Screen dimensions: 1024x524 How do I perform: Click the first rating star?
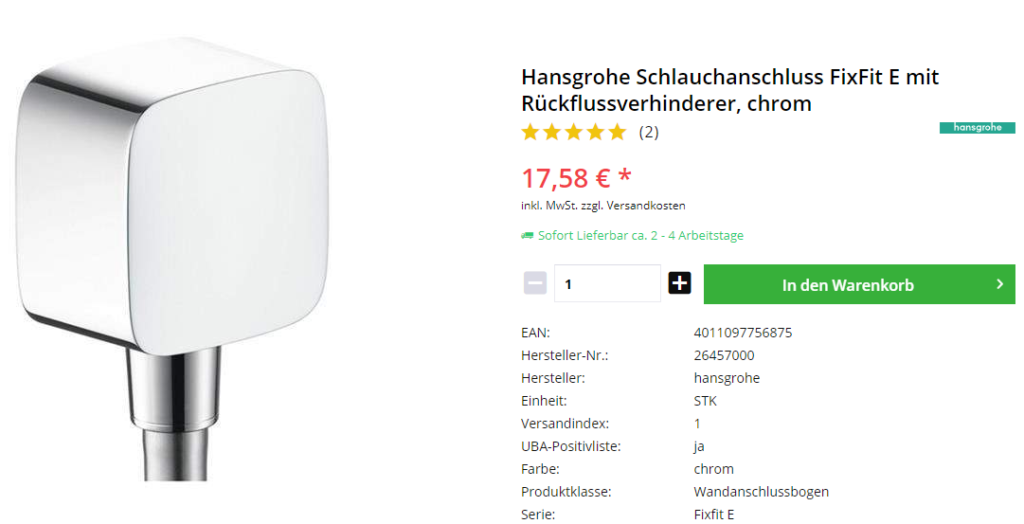click(x=530, y=133)
